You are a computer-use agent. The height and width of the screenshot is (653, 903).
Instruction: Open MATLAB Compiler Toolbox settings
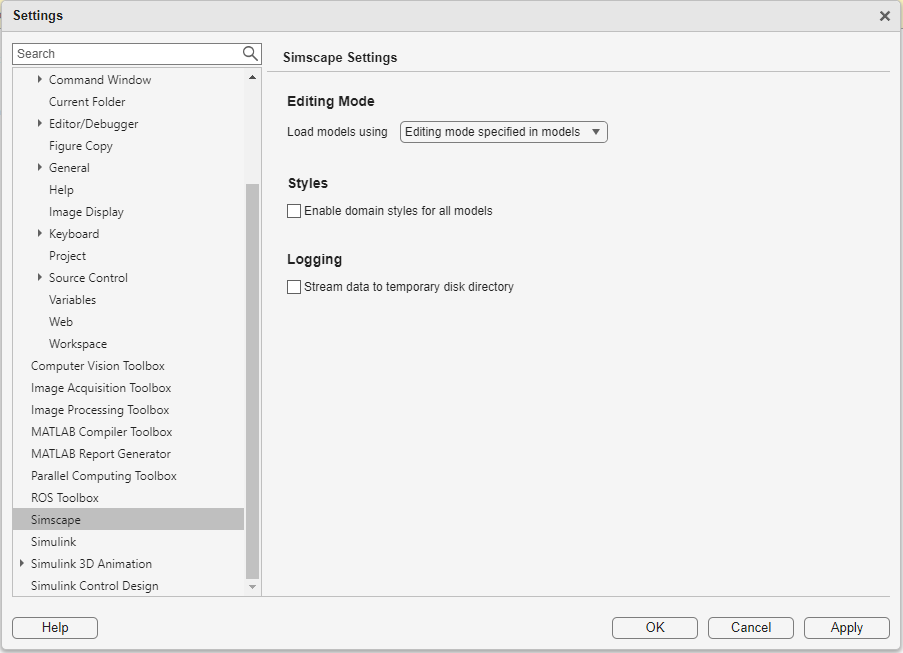pyautogui.click(x=102, y=432)
